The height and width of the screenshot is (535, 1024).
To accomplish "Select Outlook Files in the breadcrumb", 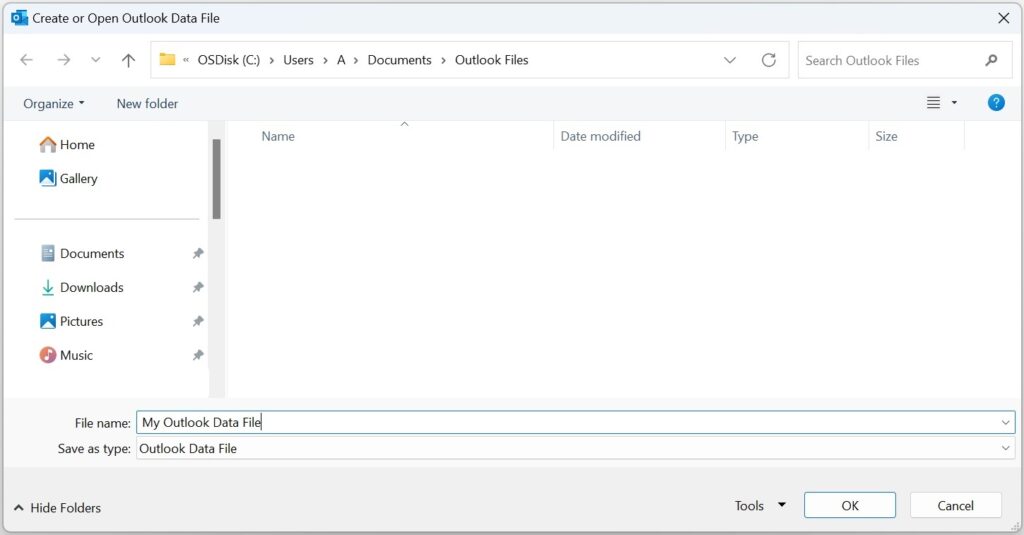I will point(491,60).
